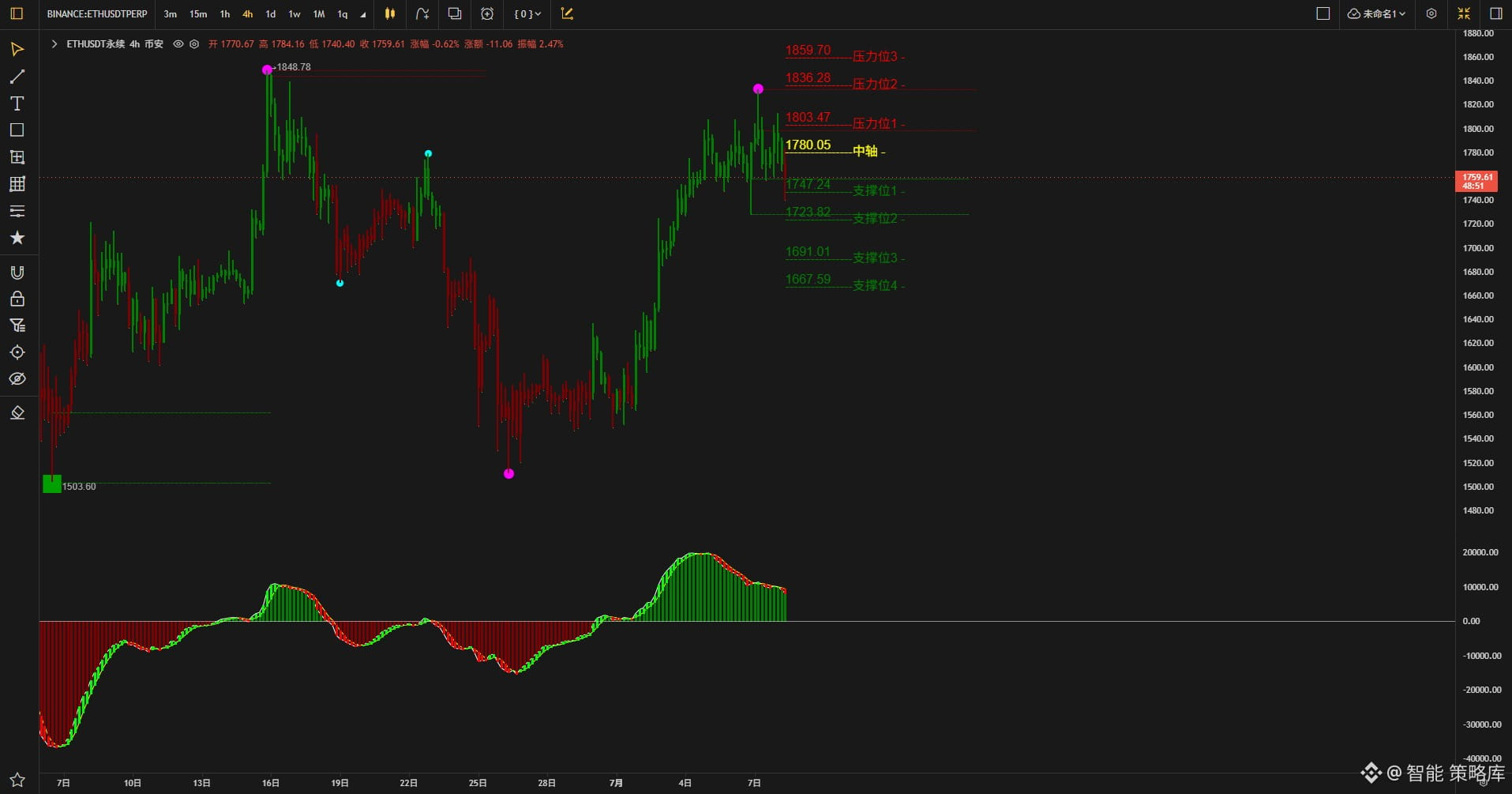This screenshot has width=1512, height=794.
Task: Click the BINANCE:ETHUSDTPERP symbol search
Action: (x=97, y=14)
